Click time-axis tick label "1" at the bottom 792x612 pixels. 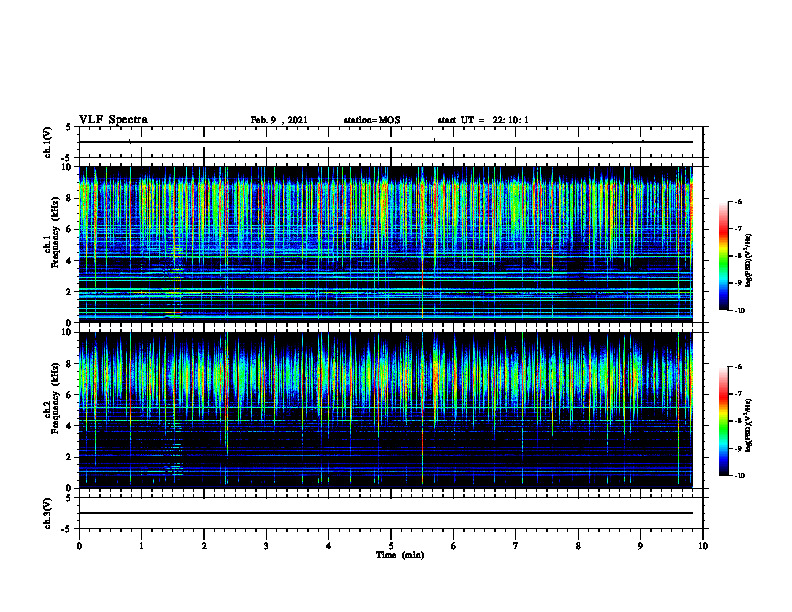pyautogui.click(x=141, y=546)
